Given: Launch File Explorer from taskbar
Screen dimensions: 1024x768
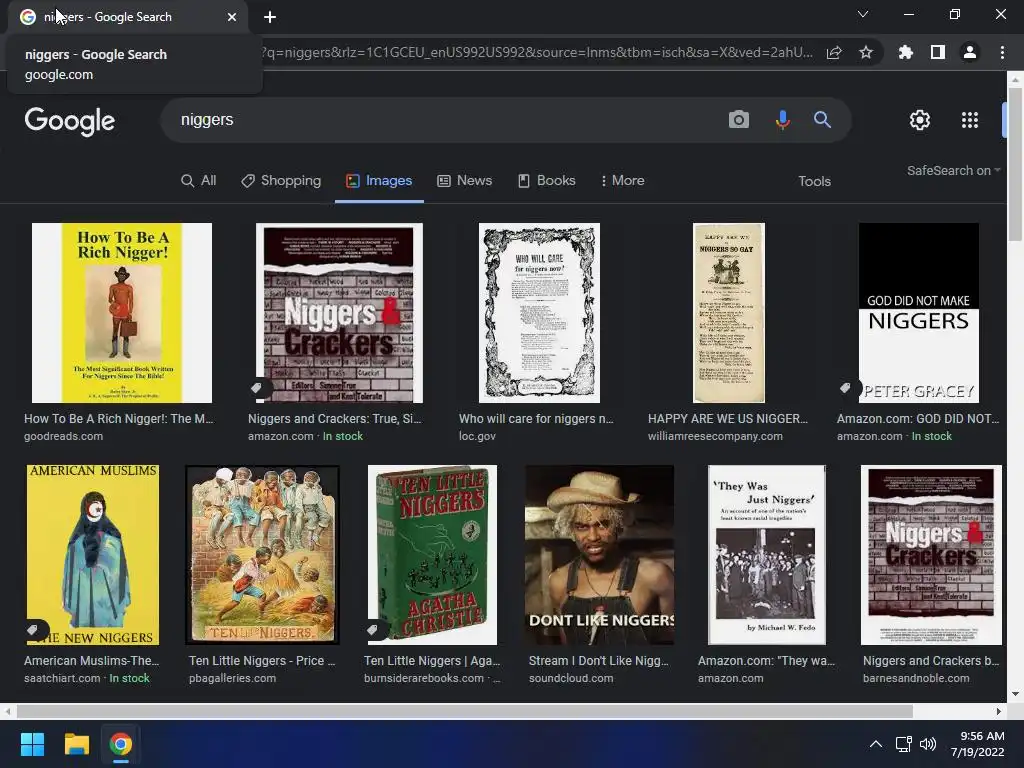Looking at the screenshot, I should click(x=76, y=744).
